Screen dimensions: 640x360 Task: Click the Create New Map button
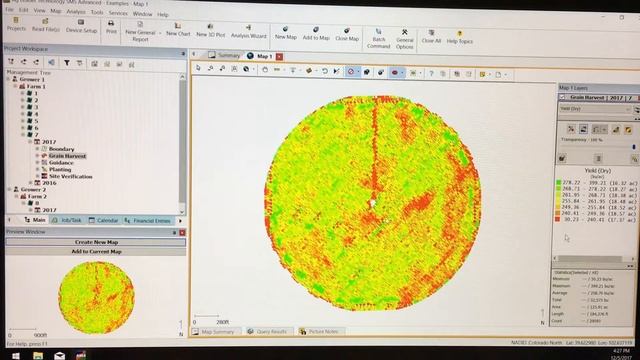pos(96,242)
